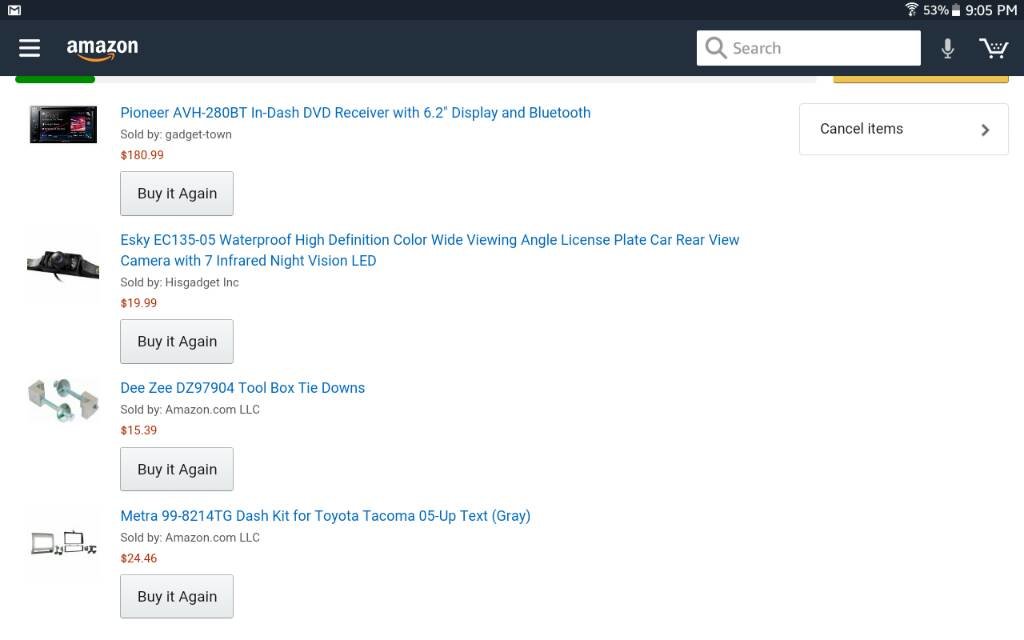Open the shopping cart
The width and height of the screenshot is (1024, 640).
tap(993, 48)
